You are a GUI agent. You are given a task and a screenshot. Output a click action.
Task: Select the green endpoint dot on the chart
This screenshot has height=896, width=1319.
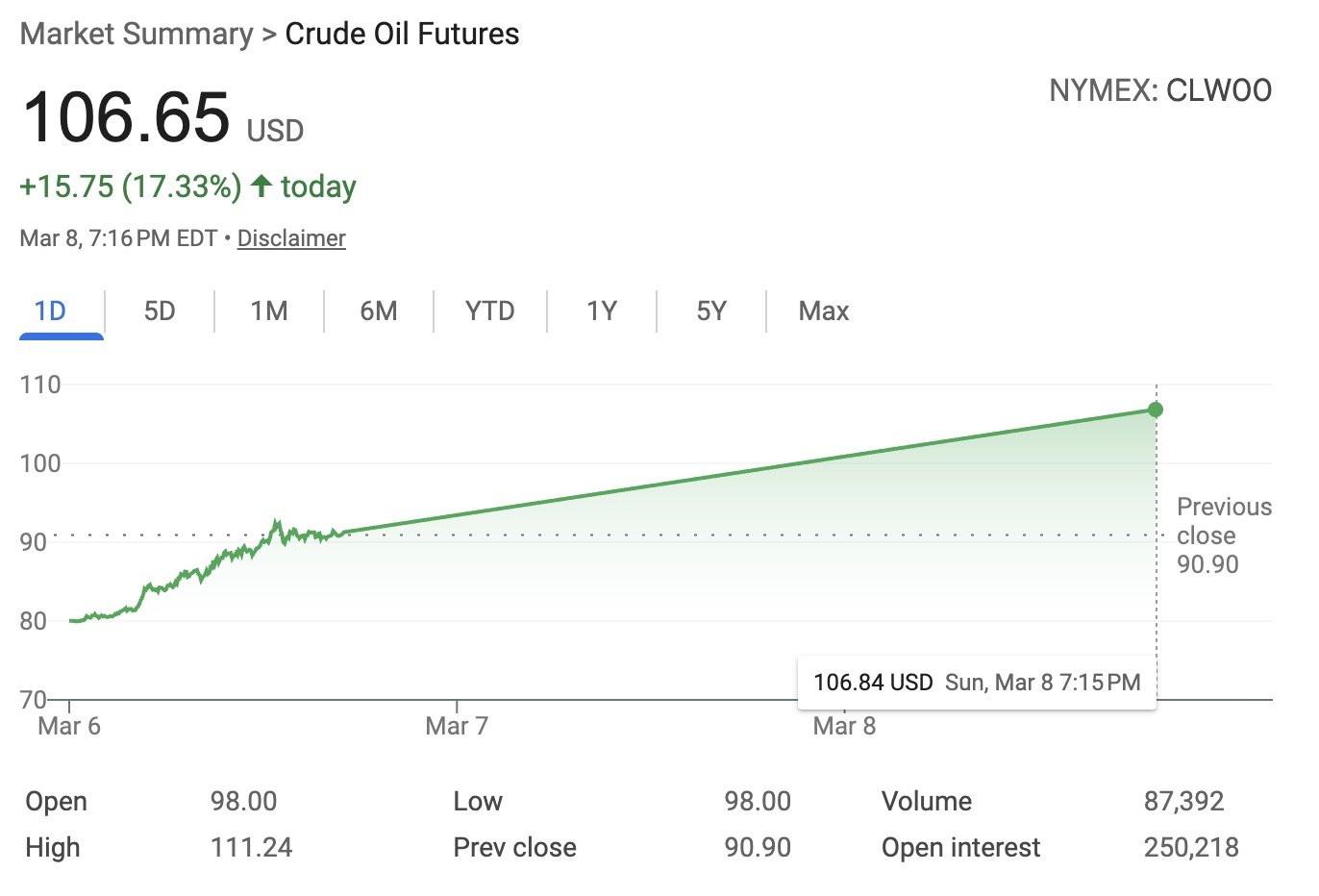point(1155,409)
